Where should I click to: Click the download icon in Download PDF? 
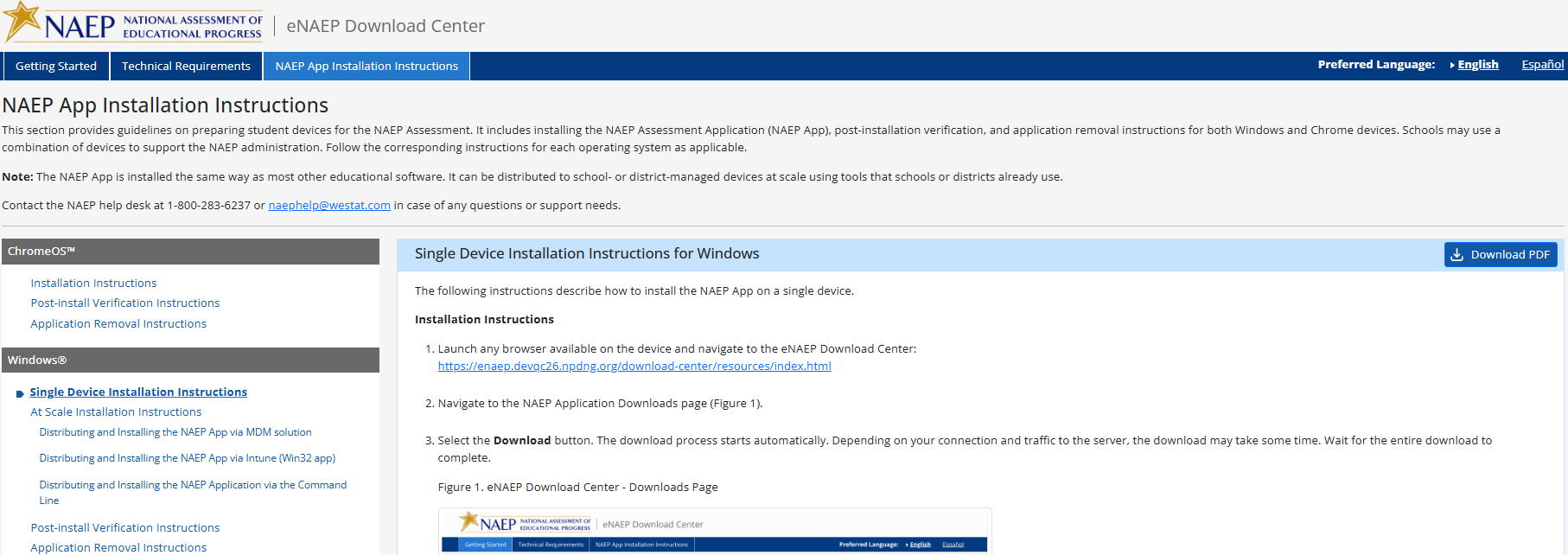point(1456,255)
